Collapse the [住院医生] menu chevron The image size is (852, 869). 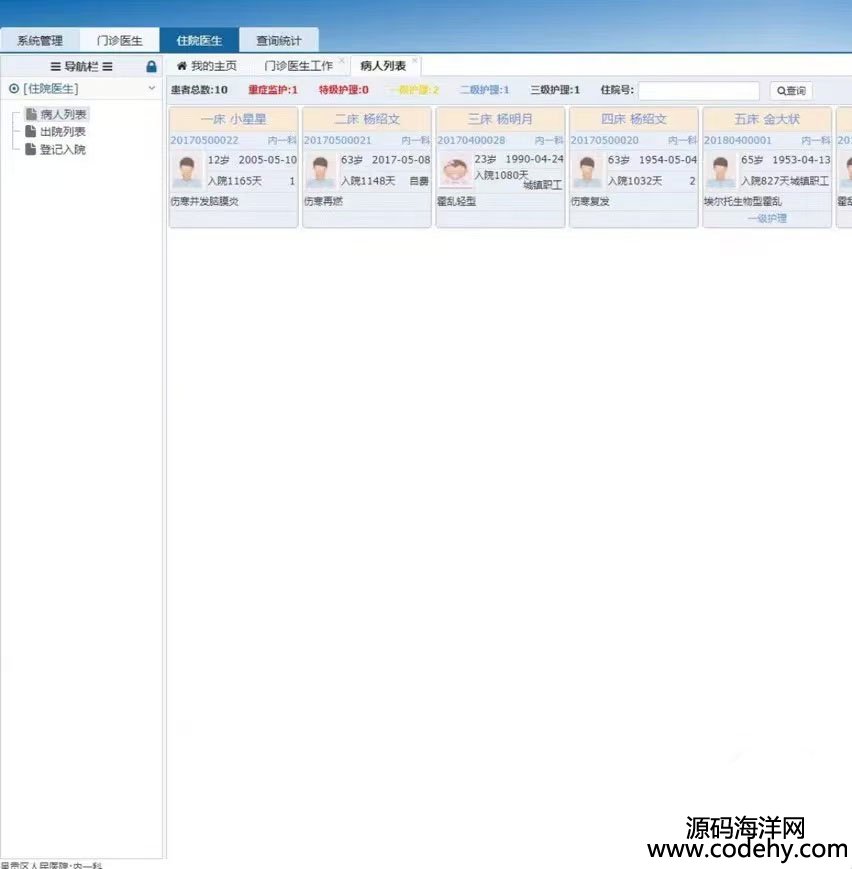(x=152, y=88)
